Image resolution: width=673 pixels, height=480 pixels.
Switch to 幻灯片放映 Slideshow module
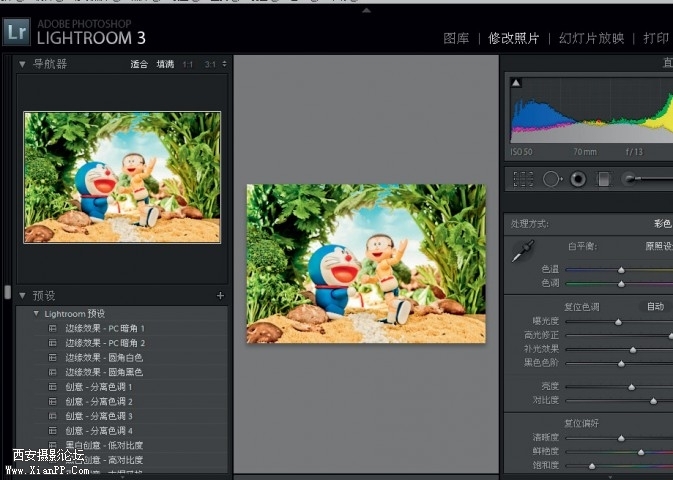(592, 38)
